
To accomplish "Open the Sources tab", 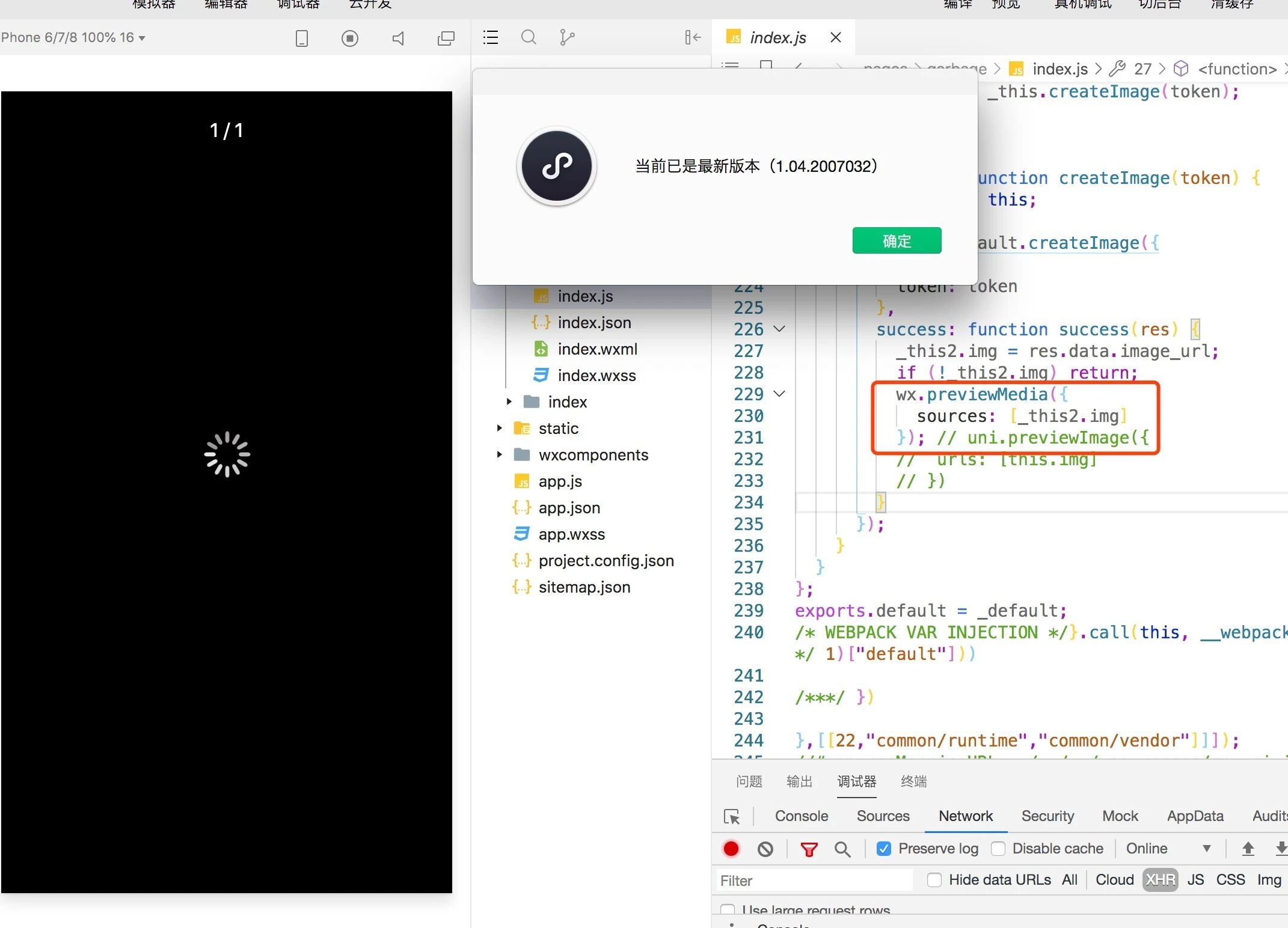I will point(883,816).
